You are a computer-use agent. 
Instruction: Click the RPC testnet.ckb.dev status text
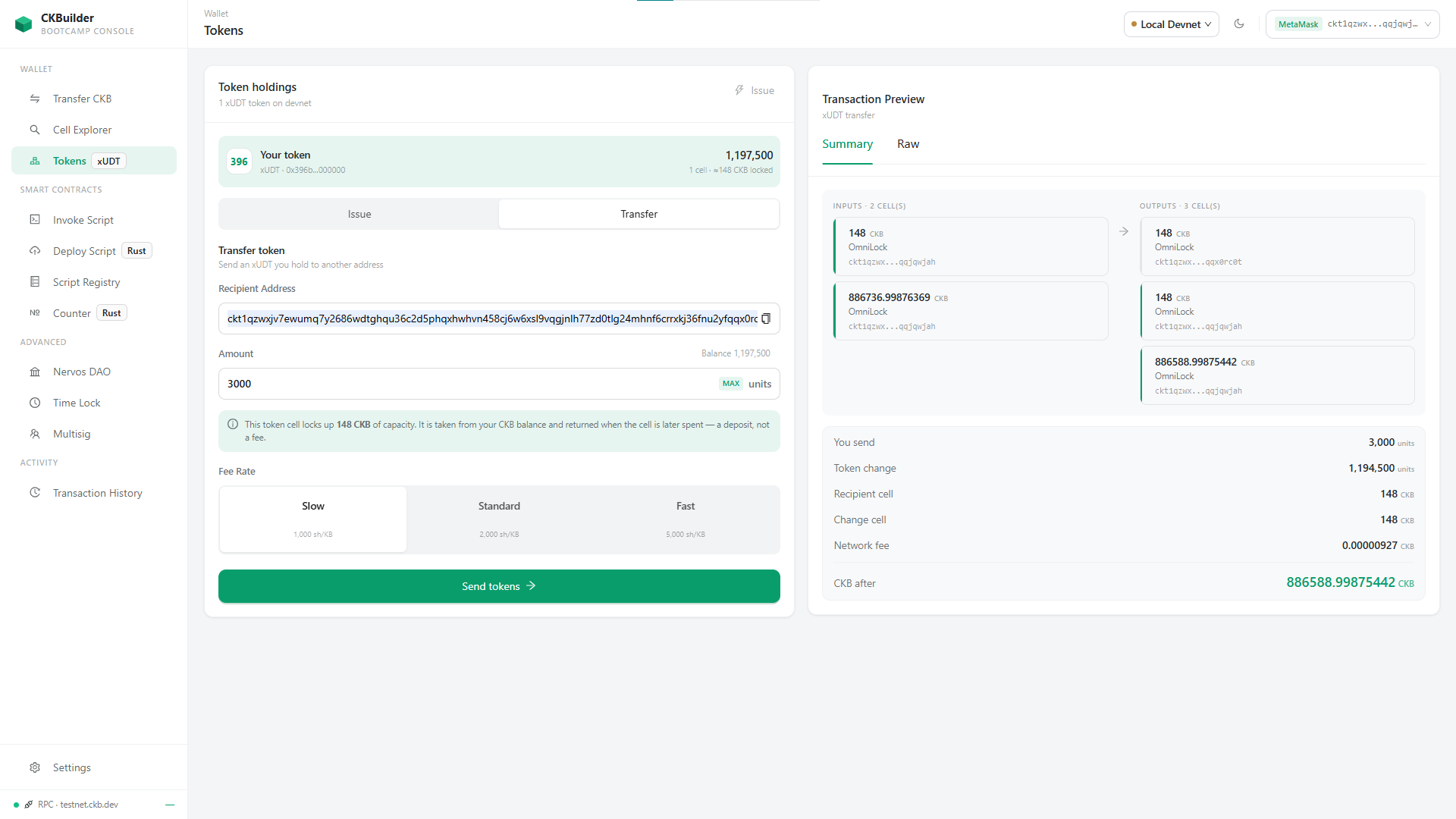(78, 805)
